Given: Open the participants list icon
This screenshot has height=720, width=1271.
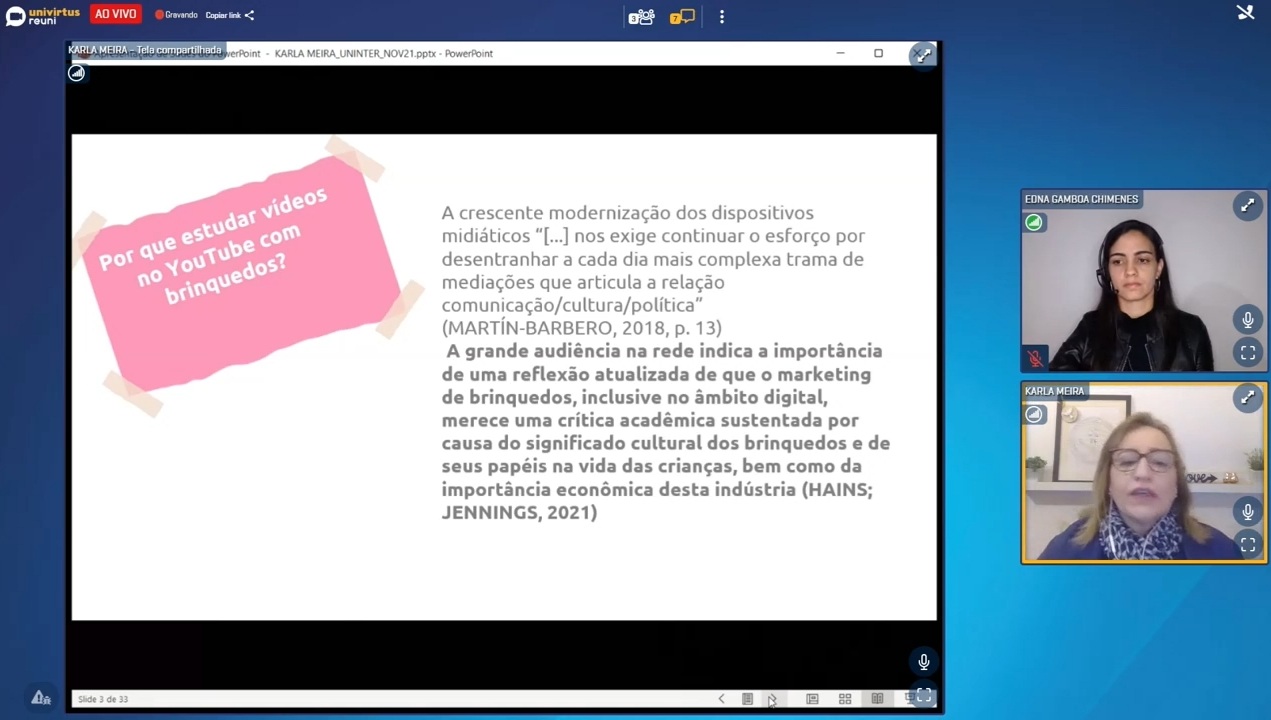Looking at the screenshot, I should [x=641, y=16].
